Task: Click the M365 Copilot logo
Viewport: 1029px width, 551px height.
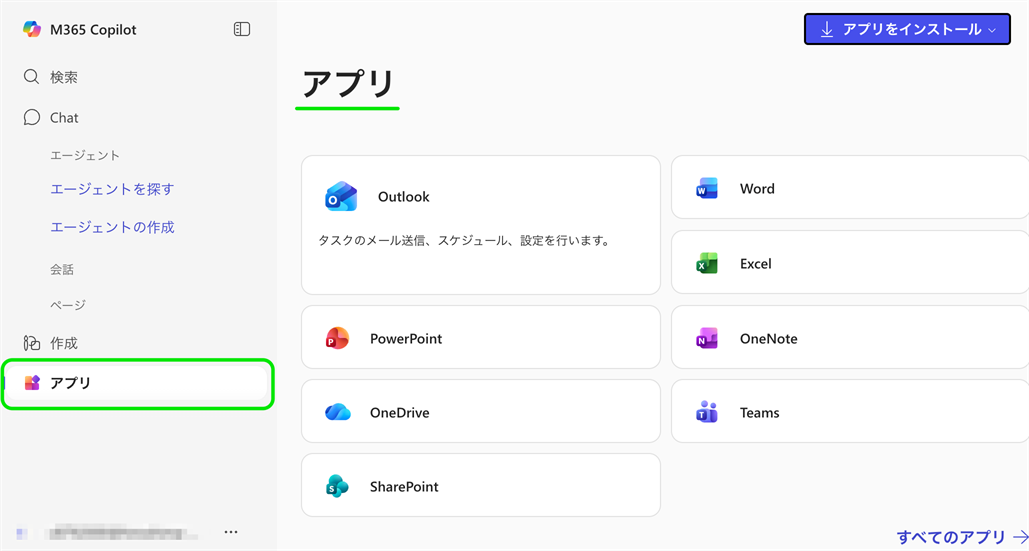Action: click(x=32, y=30)
